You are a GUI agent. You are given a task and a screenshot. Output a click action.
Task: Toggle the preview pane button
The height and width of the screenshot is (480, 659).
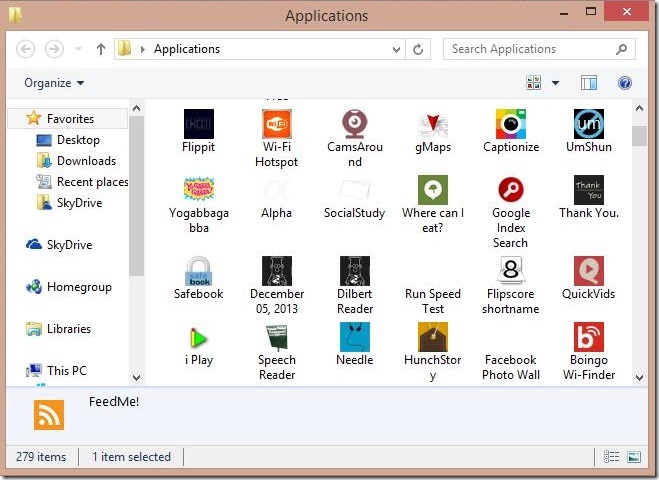(589, 83)
